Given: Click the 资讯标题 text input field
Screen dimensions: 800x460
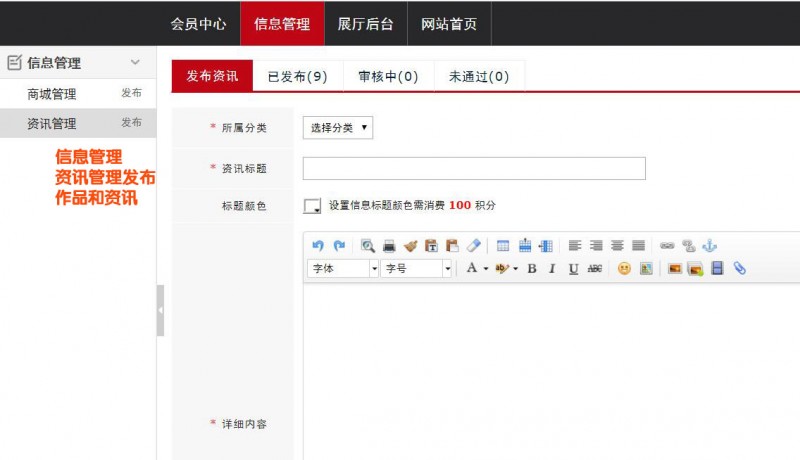Looking at the screenshot, I should point(474,168).
